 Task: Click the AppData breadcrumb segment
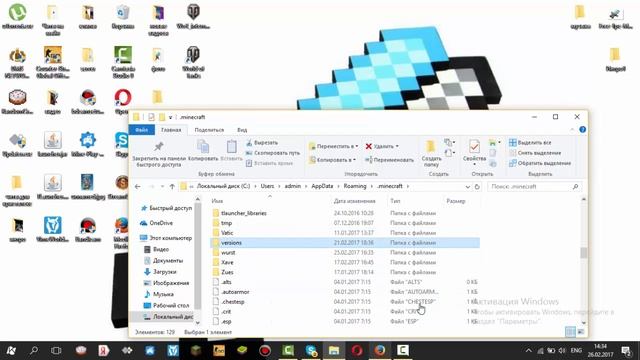322,186
